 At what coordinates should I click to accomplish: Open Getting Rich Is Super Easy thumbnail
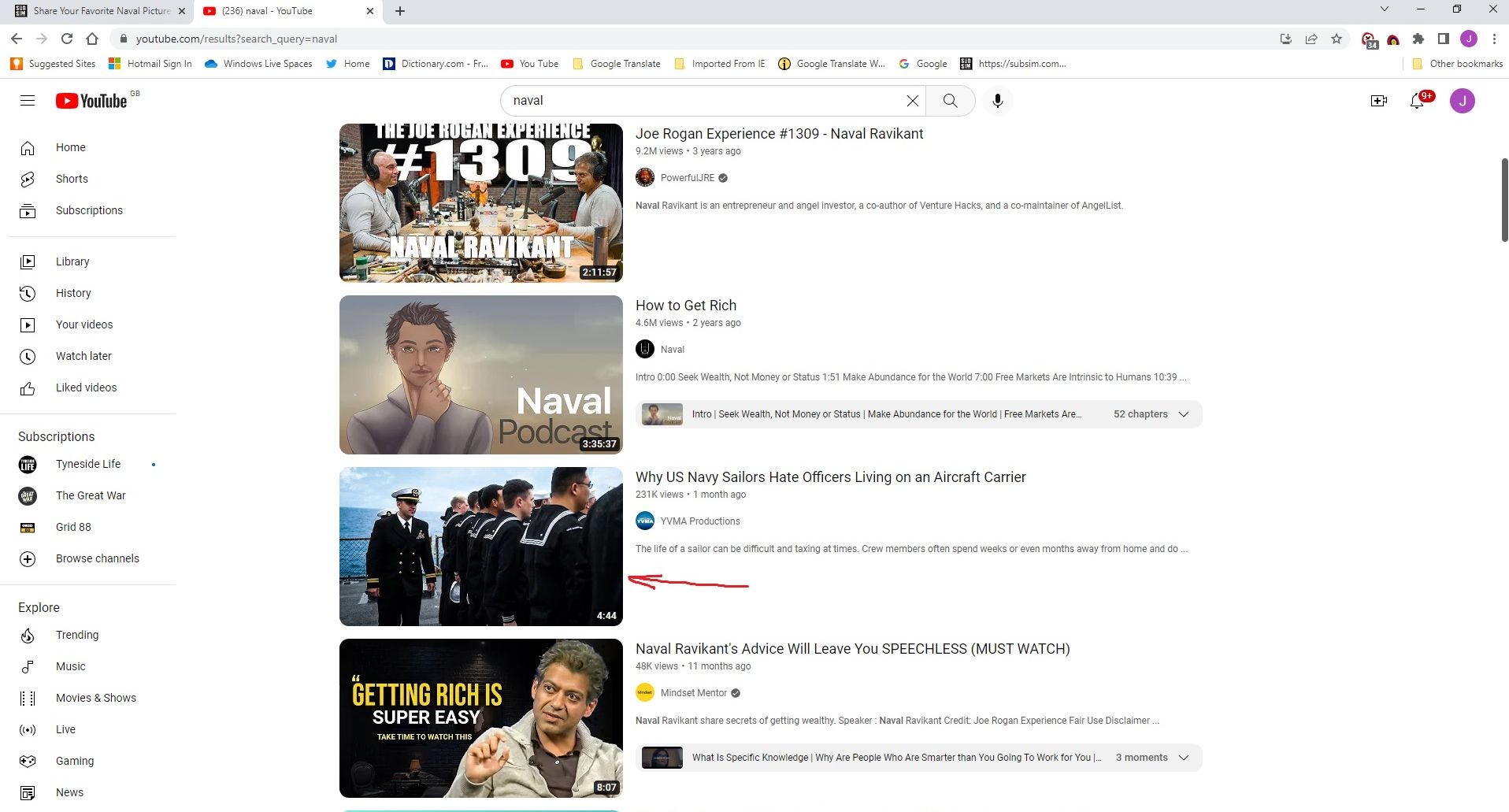point(481,718)
